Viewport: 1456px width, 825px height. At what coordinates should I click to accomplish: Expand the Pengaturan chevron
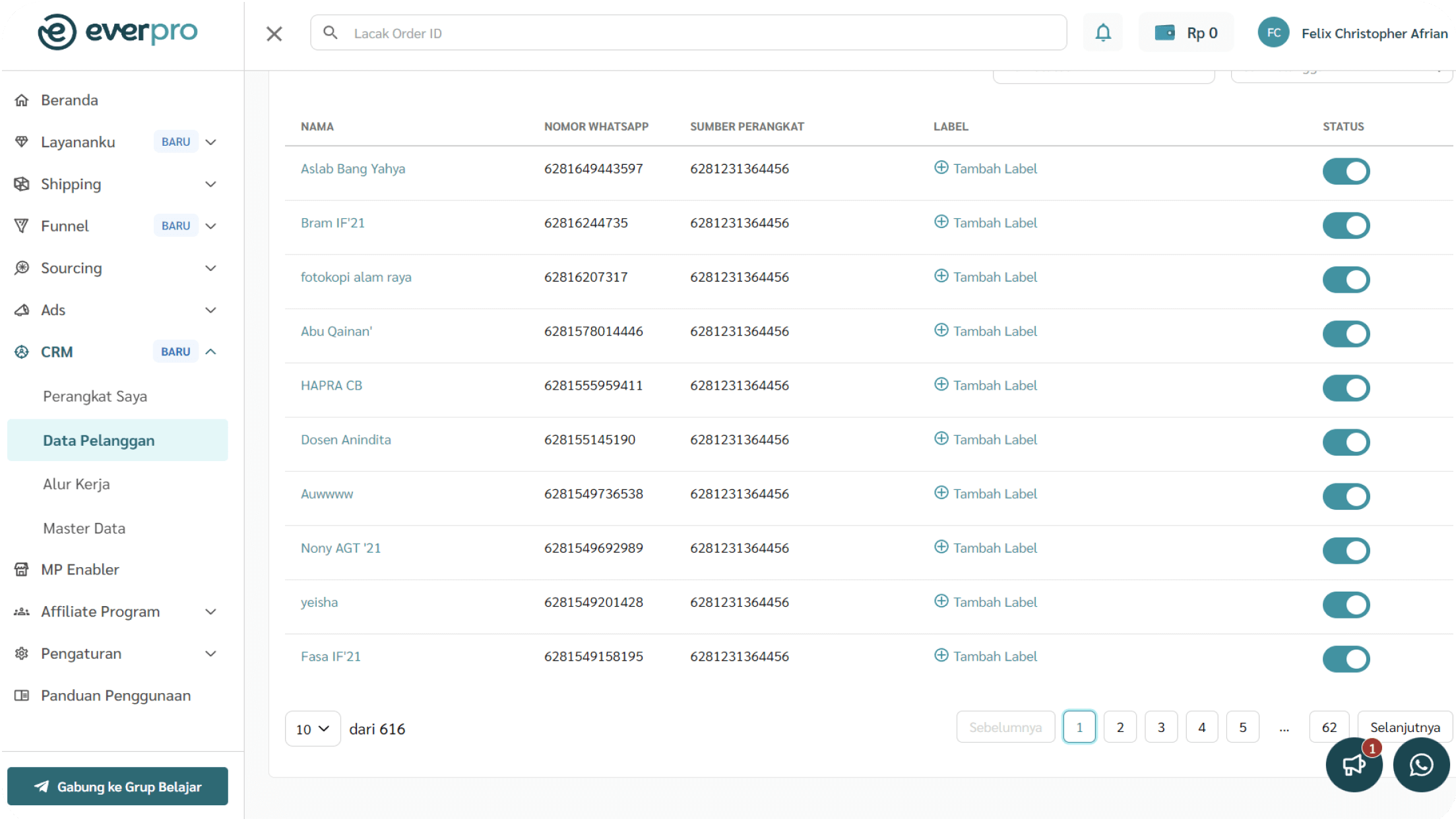pos(210,654)
